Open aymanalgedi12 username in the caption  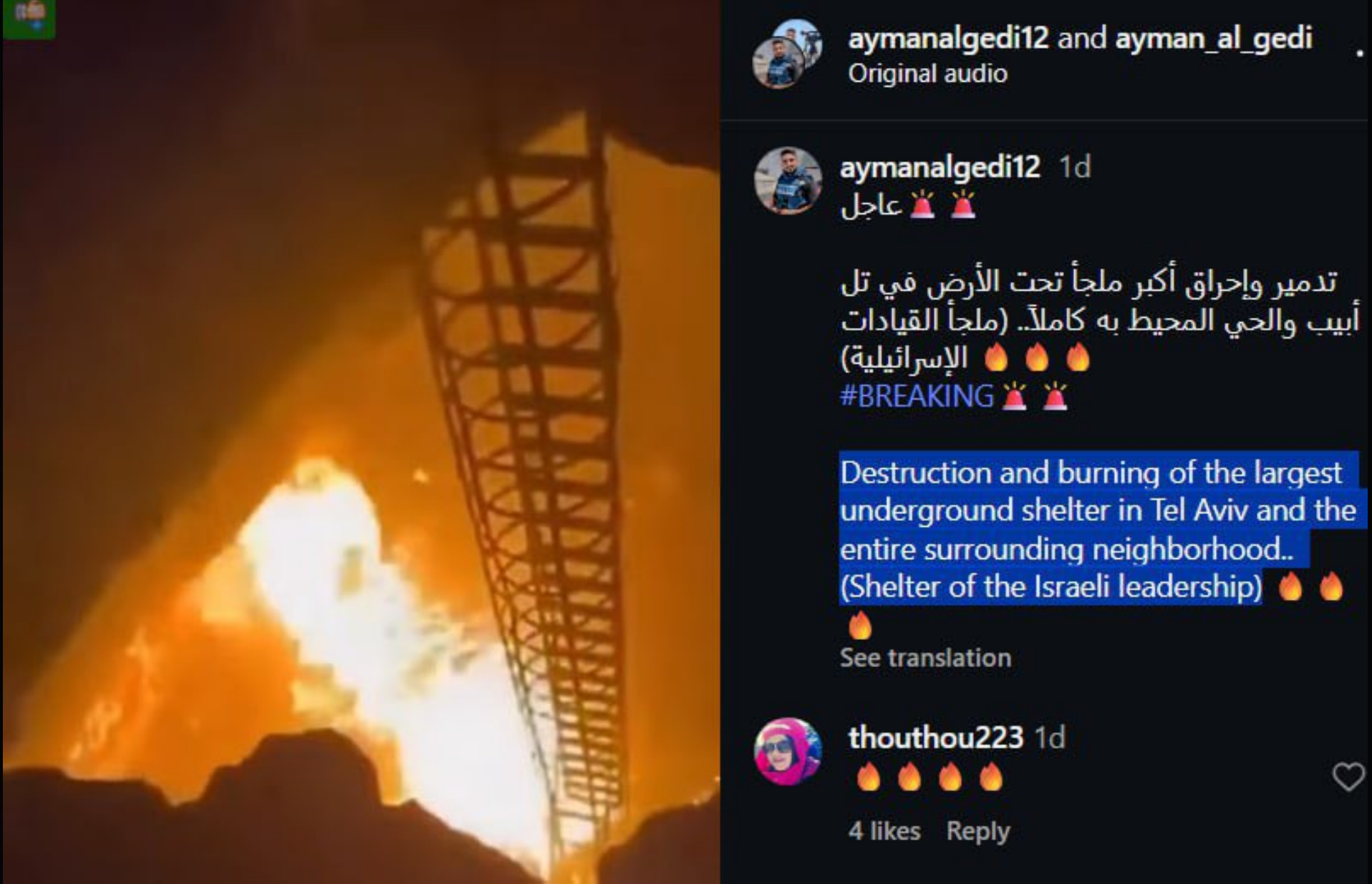(x=939, y=167)
